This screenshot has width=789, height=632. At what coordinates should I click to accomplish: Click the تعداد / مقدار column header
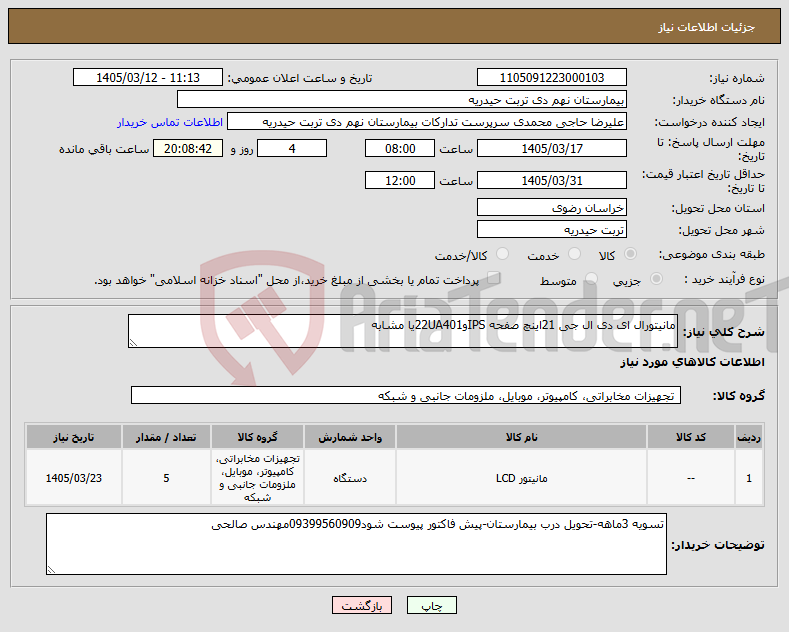(x=166, y=437)
